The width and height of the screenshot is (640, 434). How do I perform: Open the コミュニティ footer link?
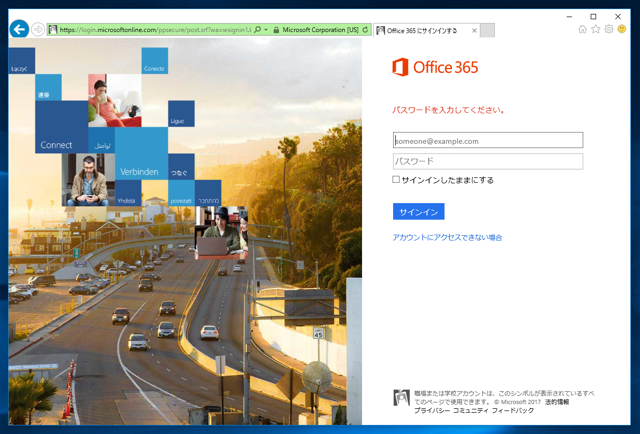(x=471, y=411)
